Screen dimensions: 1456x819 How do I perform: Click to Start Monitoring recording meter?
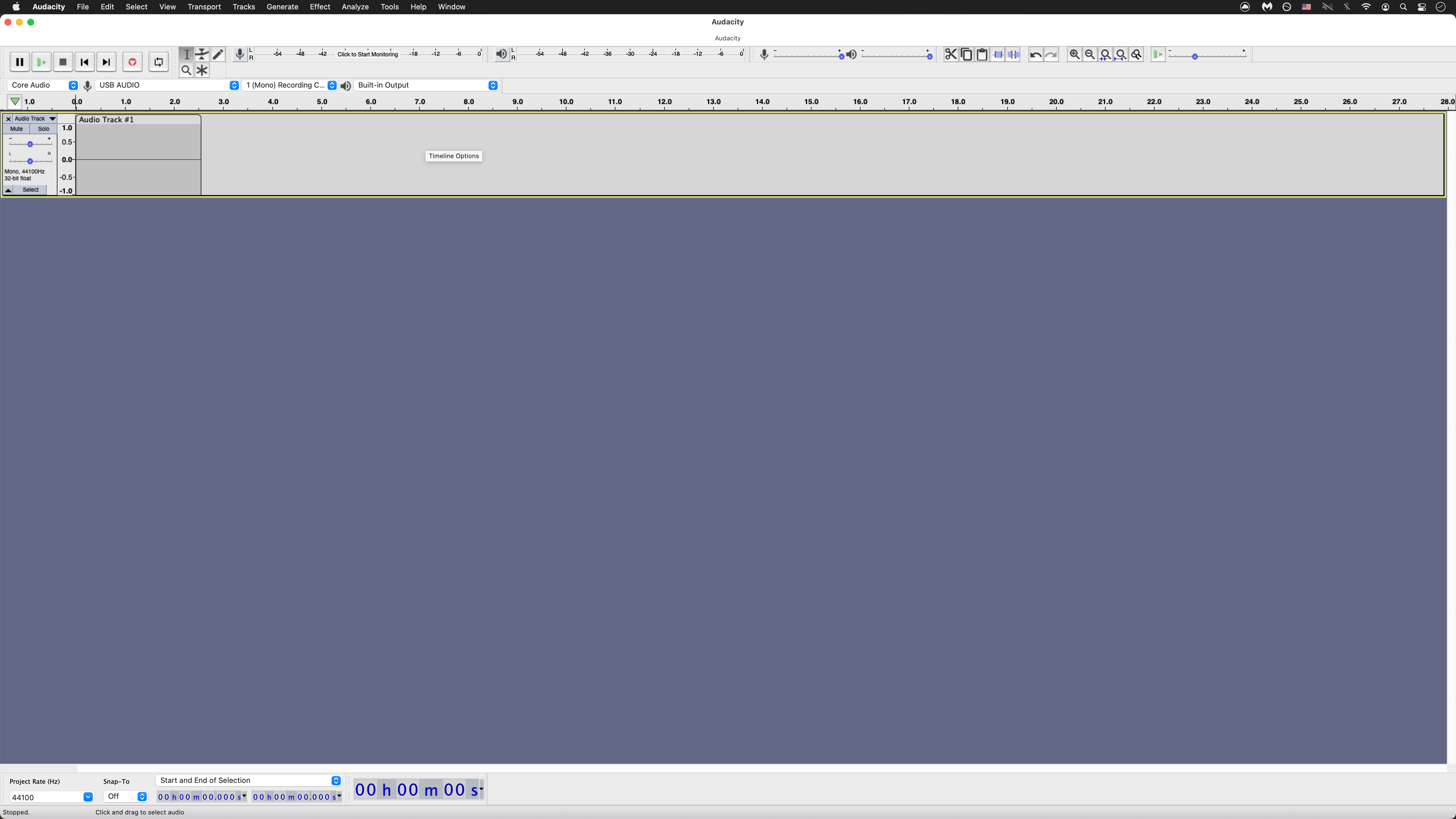click(x=367, y=54)
